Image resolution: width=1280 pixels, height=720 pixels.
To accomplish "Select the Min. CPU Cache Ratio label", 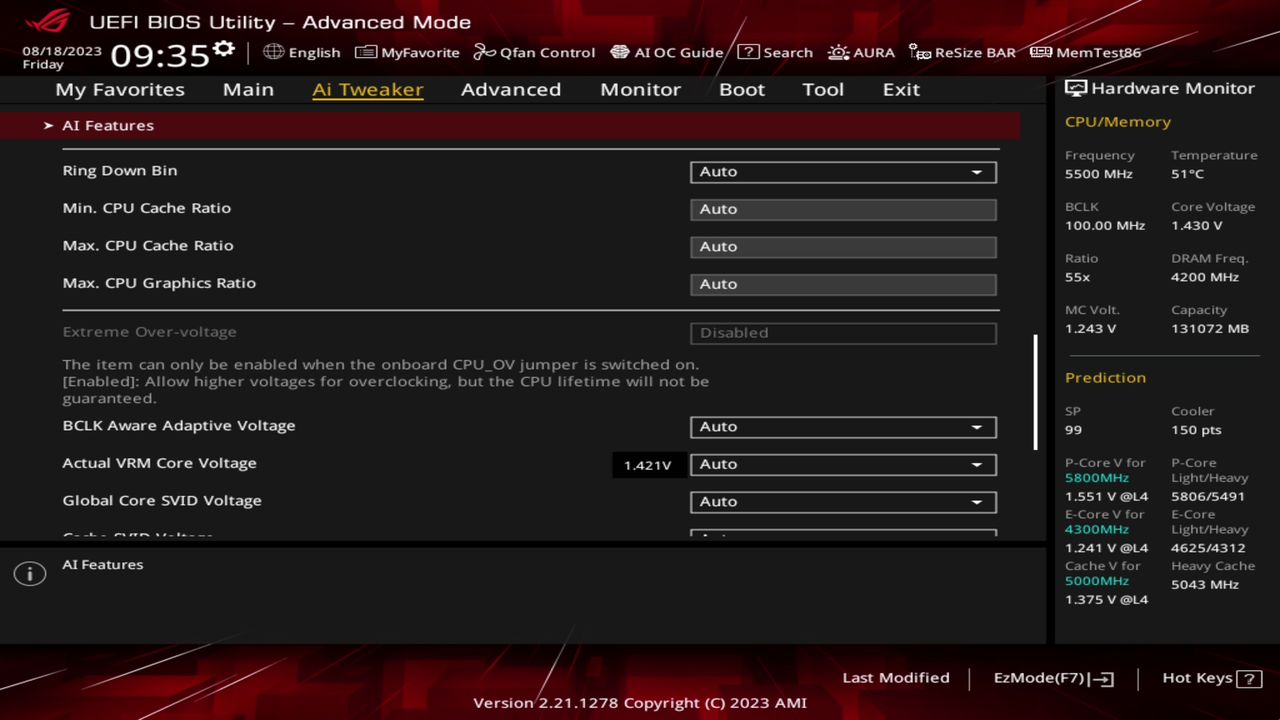I will pos(146,208).
